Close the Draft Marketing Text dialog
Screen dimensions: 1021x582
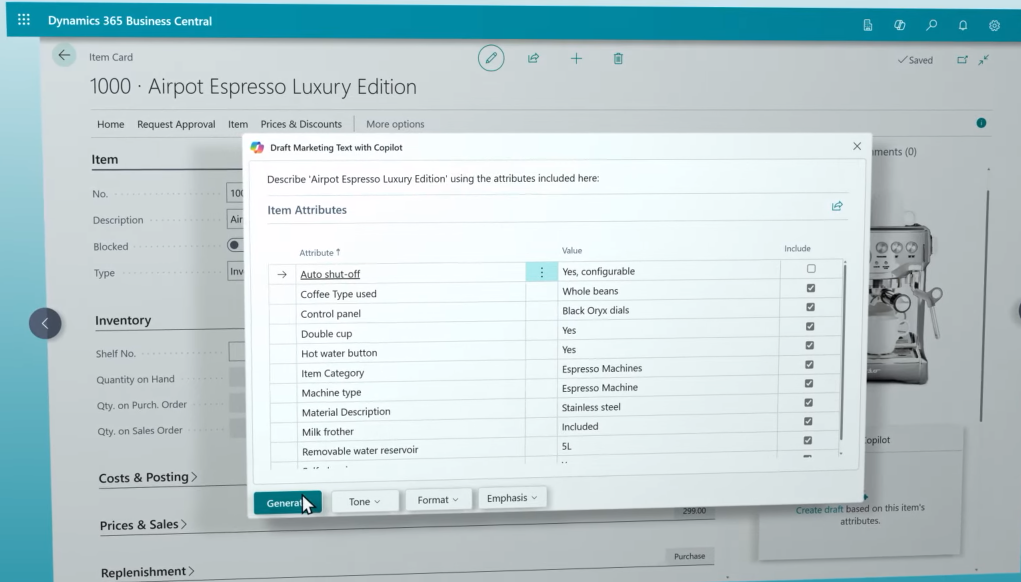857,146
